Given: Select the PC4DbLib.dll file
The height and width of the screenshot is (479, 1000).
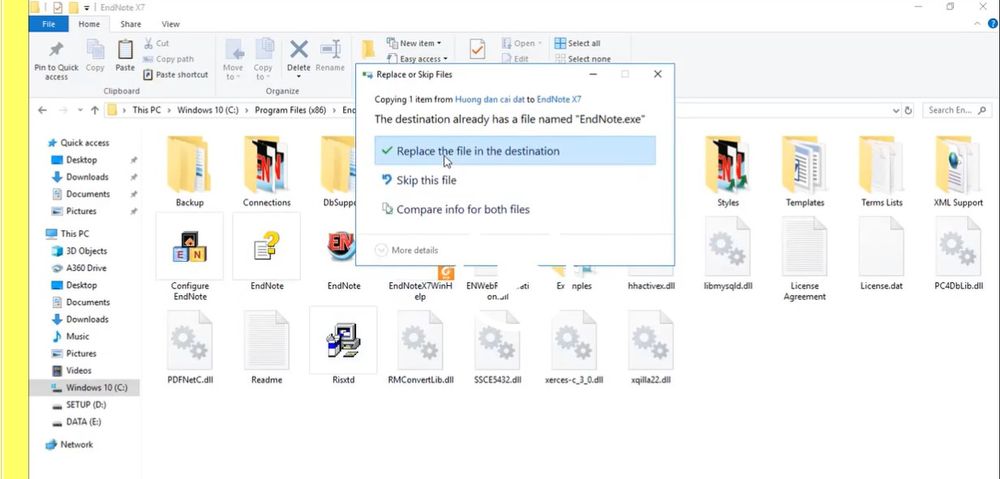Looking at the screenshot, I should pos(958,253).
